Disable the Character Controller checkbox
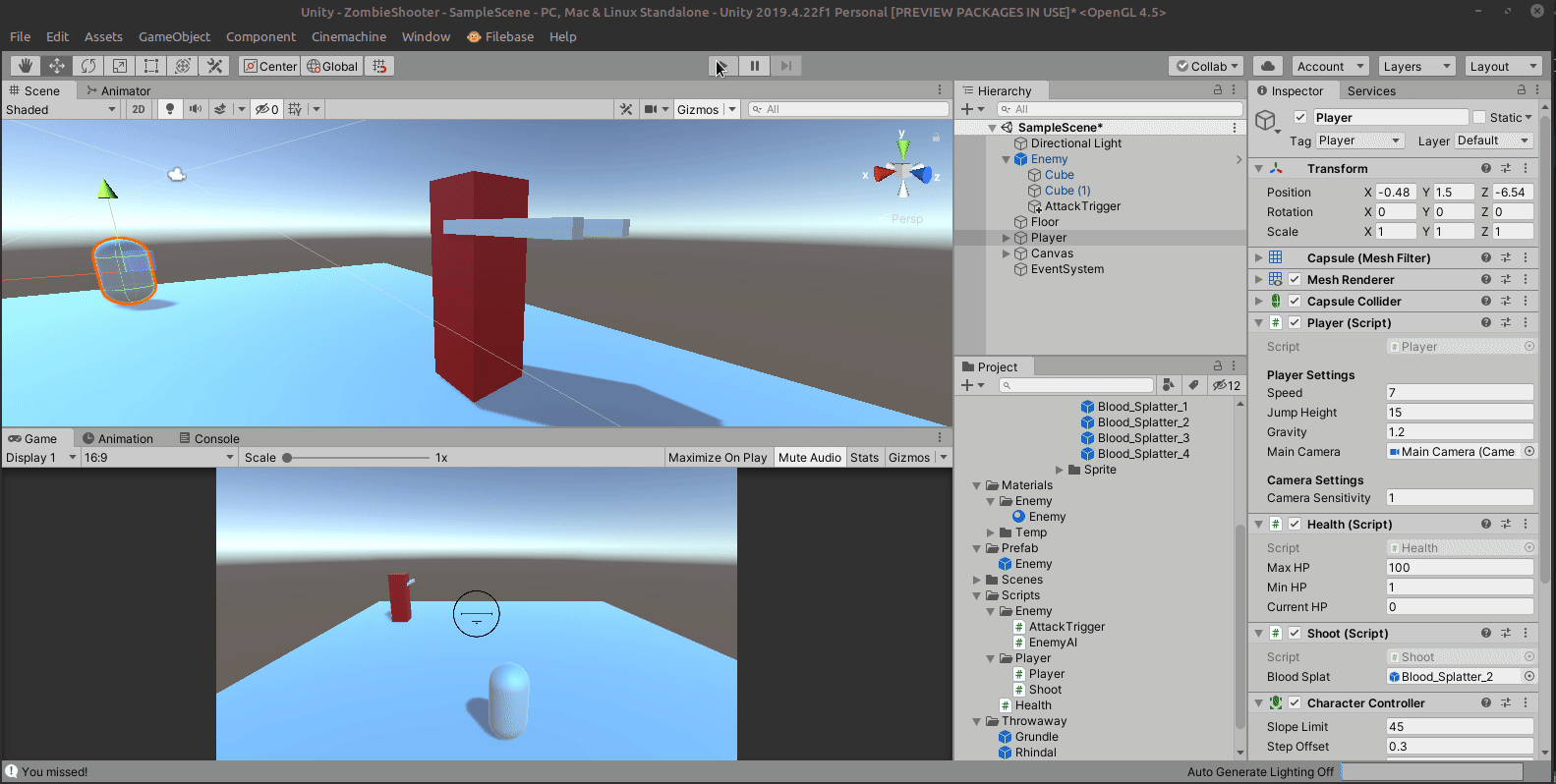The width and height of the screenshot is (1556, 784). 1295,702
